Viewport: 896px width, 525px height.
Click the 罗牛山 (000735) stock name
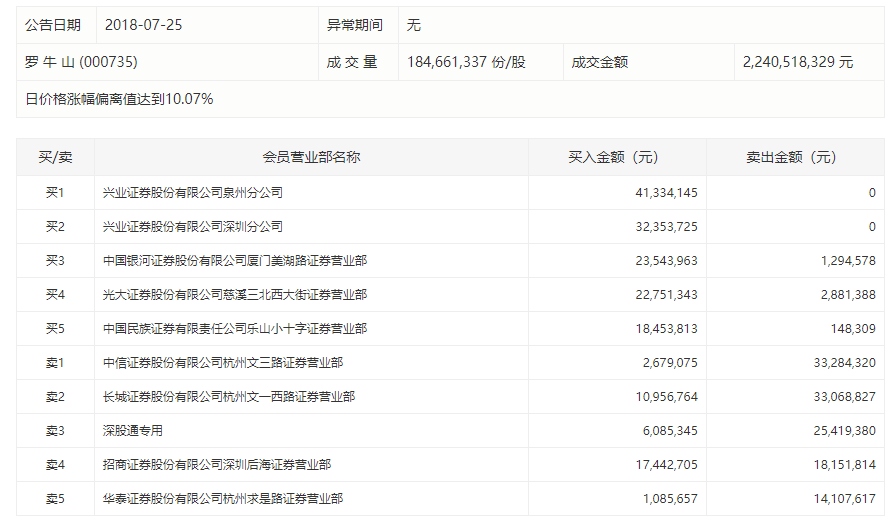[81, 62]
